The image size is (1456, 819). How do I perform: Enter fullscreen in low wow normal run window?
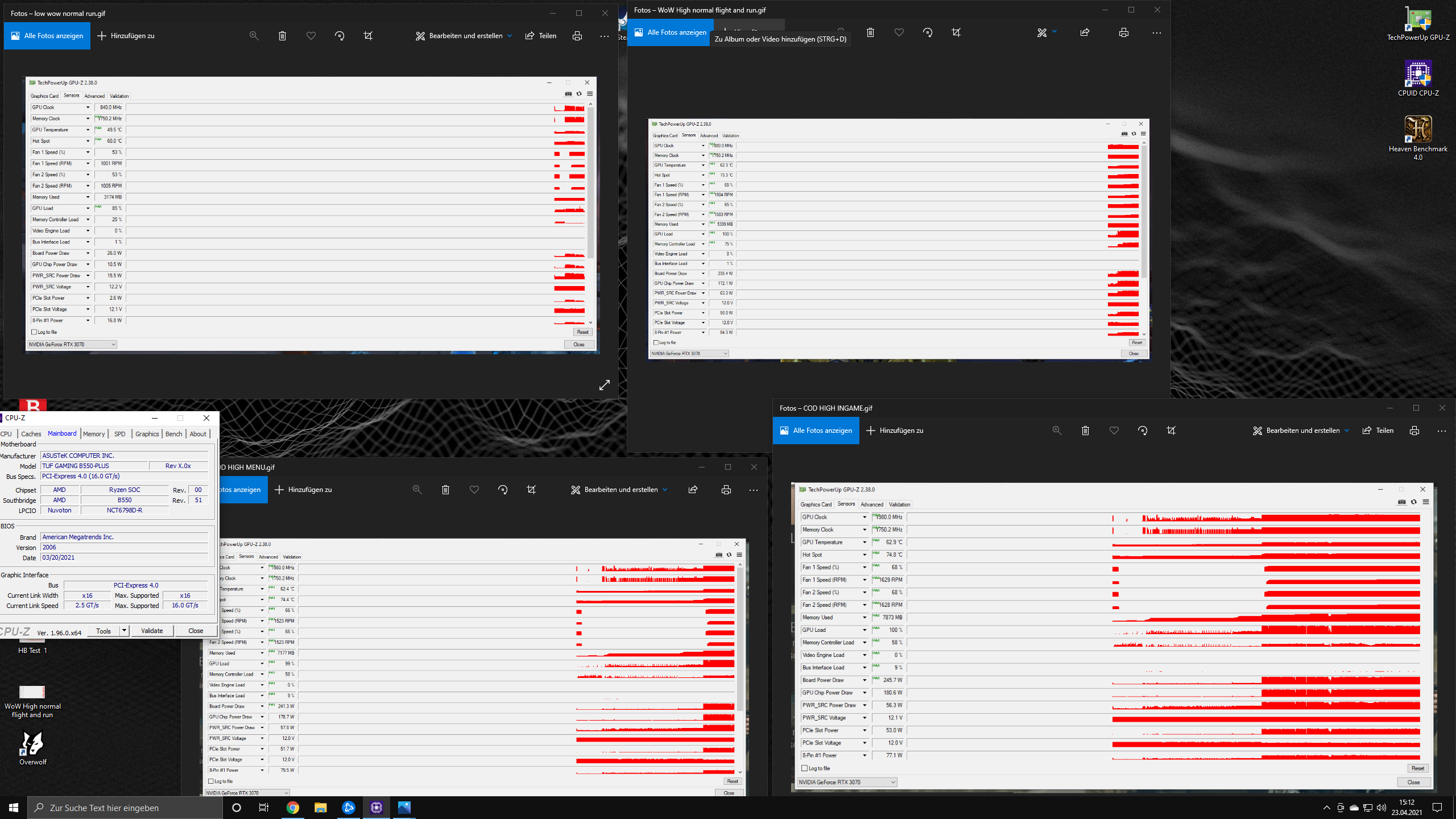tap(605, 385)
